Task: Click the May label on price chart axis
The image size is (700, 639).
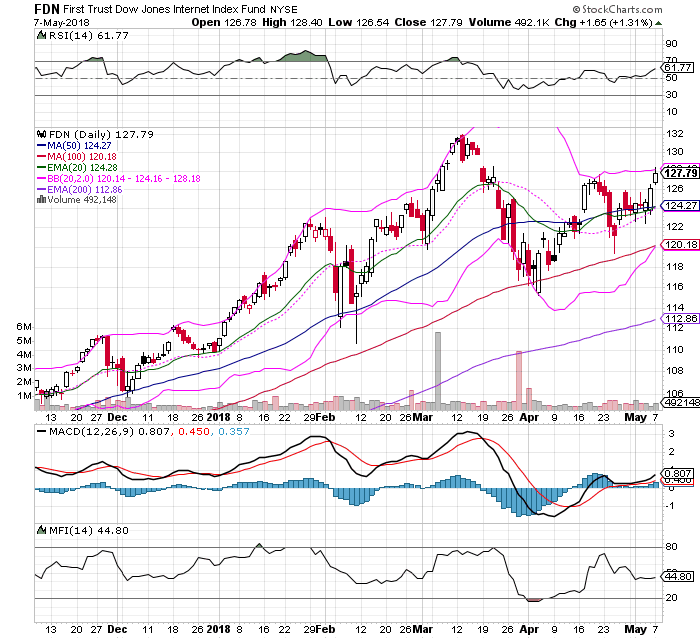Action: coord(635,418)
